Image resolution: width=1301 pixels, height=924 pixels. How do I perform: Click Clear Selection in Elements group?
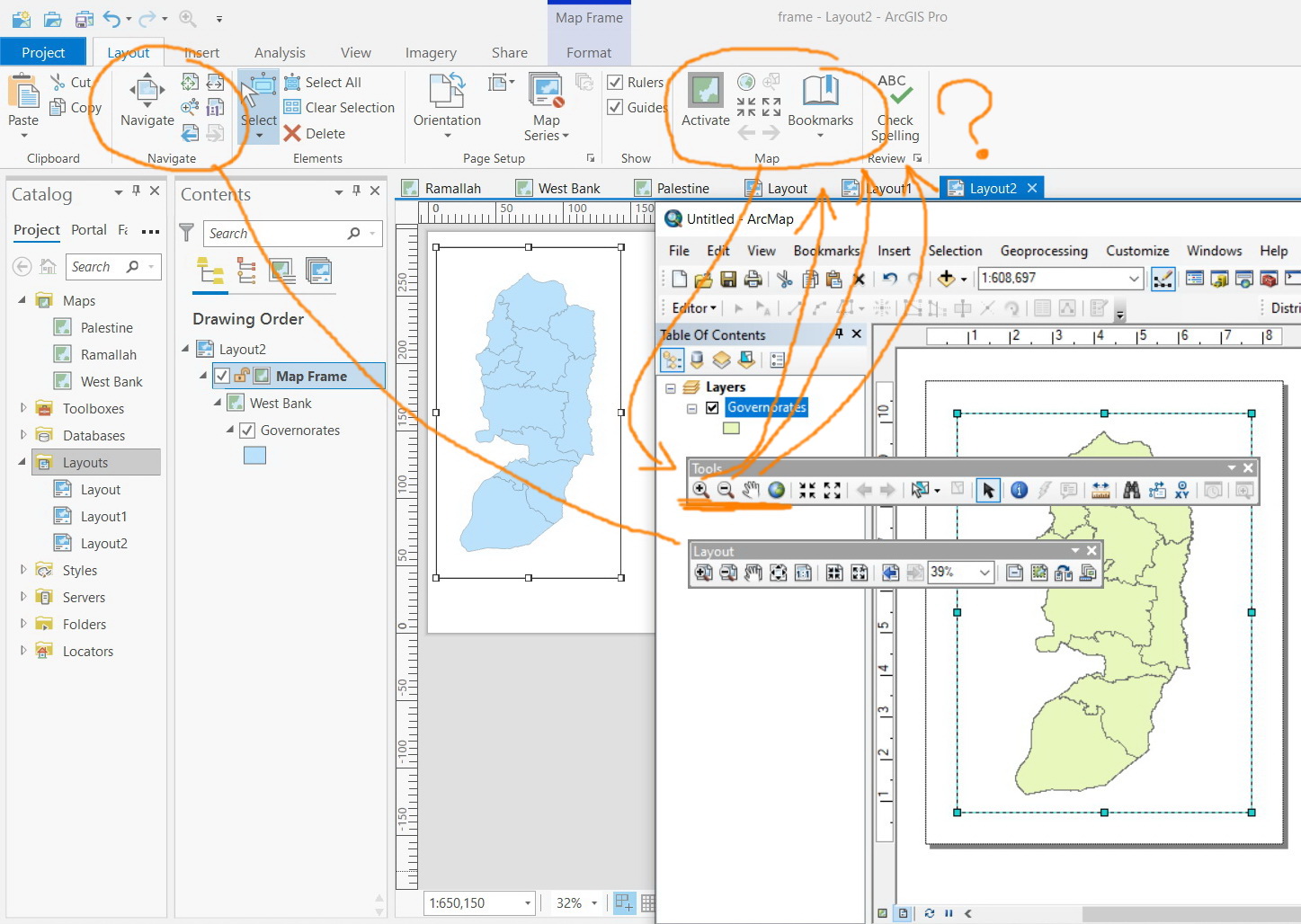[339, 108]
